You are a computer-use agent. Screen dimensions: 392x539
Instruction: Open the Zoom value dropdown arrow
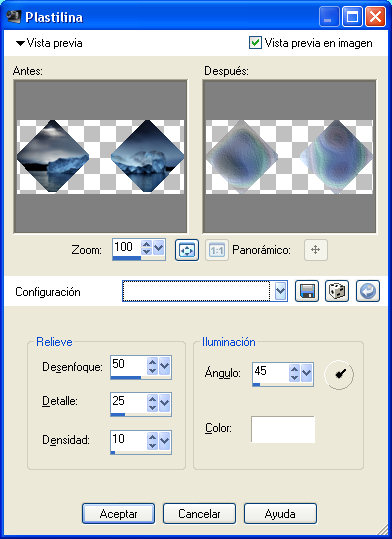coord(159,248)
